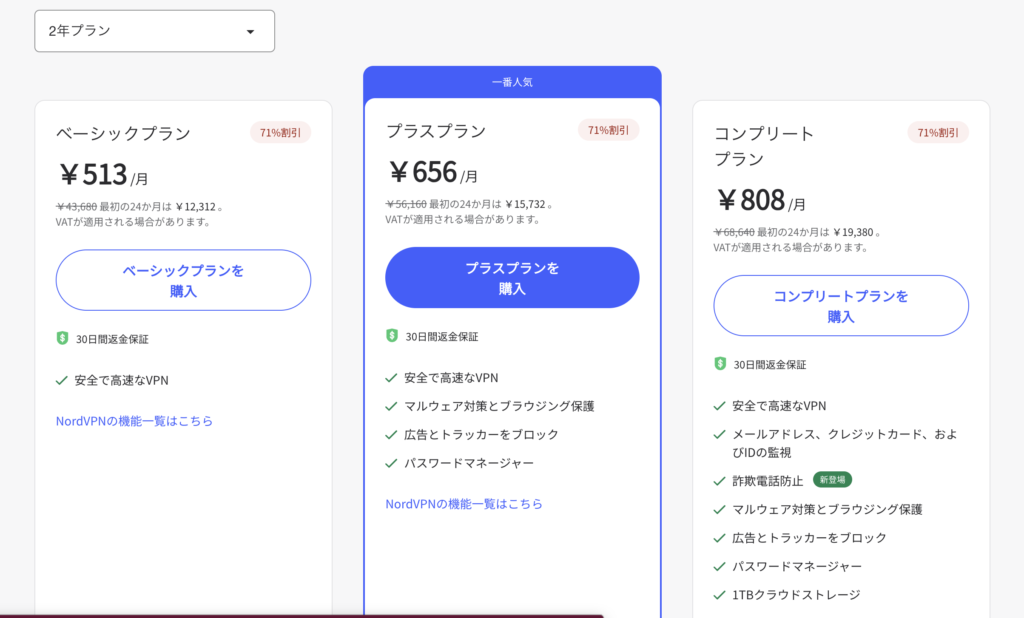This screenshot has width=1024, height=618.
Task: Open NordVPNの機能一覧 link under Plus plan
Action: [463, 504]
